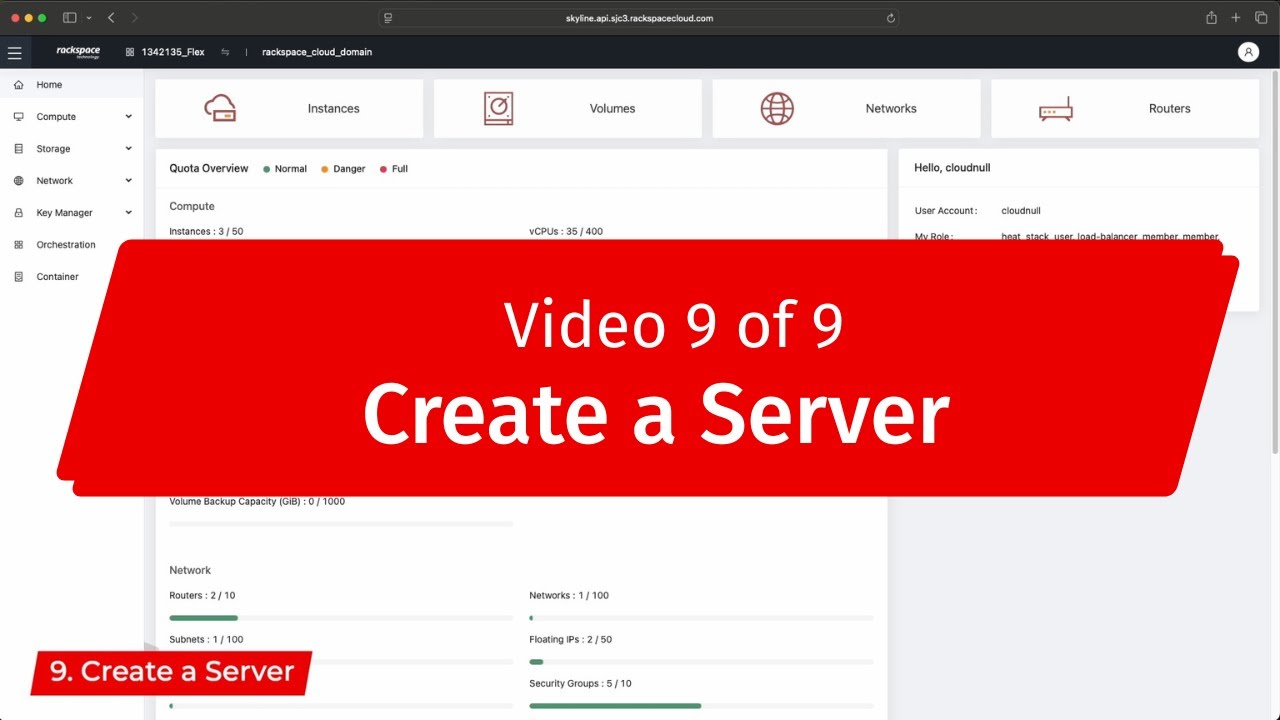Viewport: 1280px width, 720px height.
Task: Select rackspace_cloud_domain label
Action: pos(317,52)
